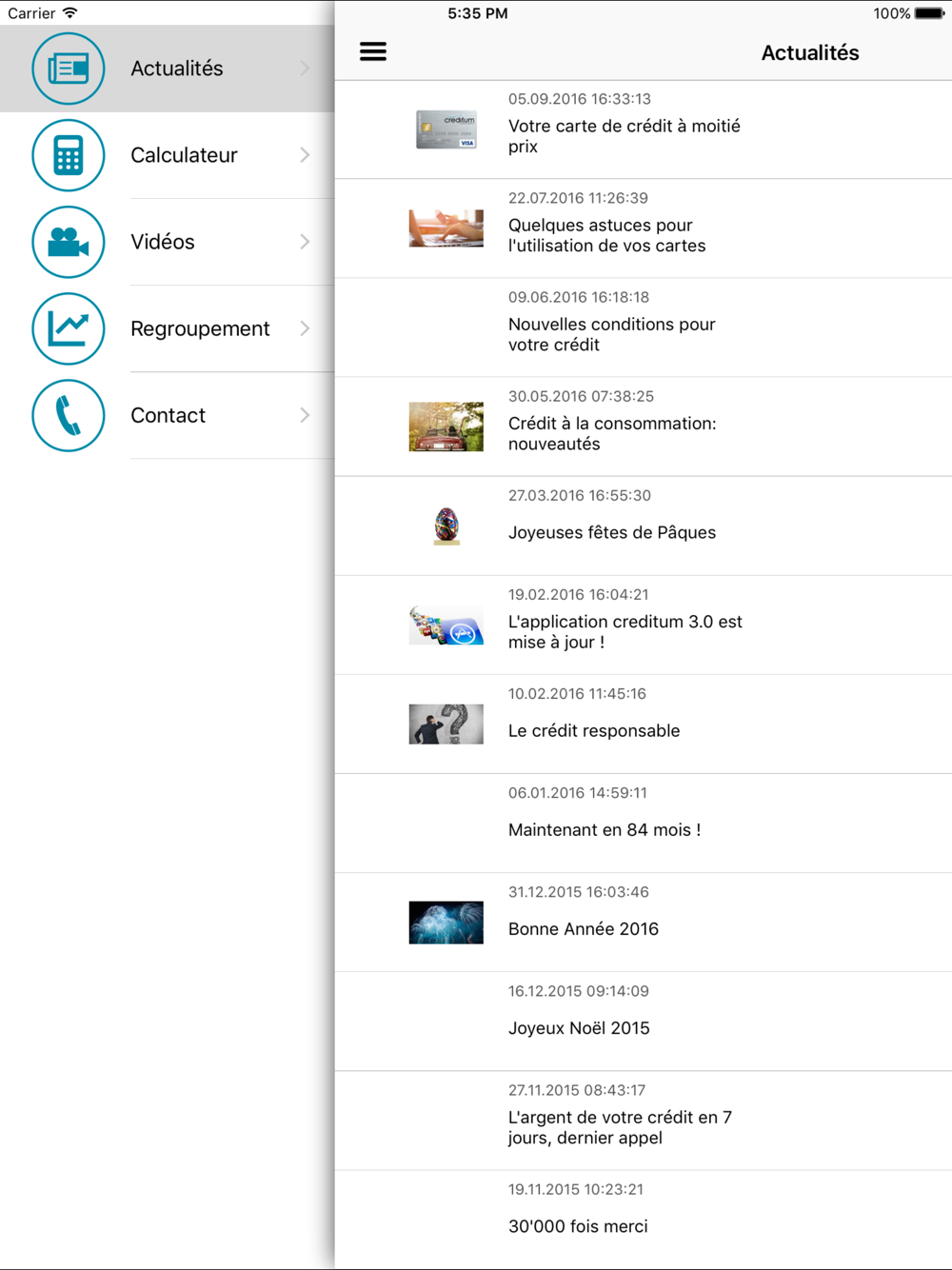The width and height of the screenshot is (952, 1270).
Task: Open the Easter egg thumbnail
Action: pyautogui.click(x=446, y=526)
